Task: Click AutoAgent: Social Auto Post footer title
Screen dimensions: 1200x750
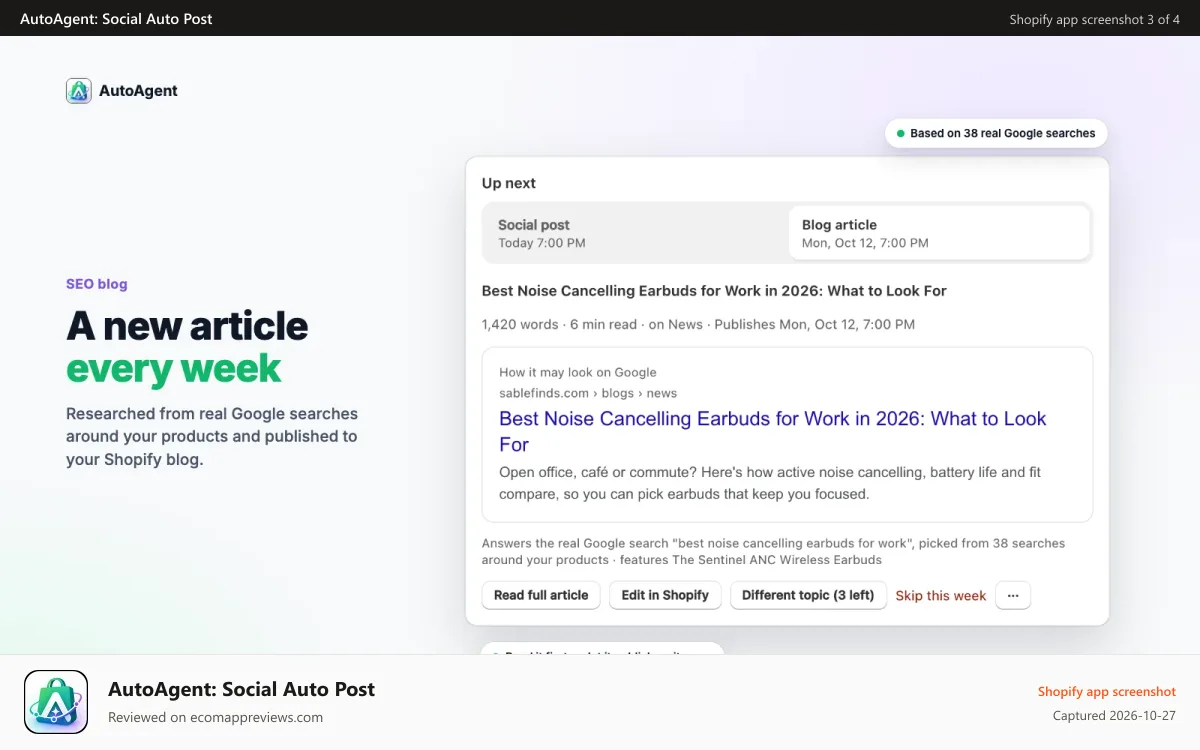Action: [x=241, y=689]
